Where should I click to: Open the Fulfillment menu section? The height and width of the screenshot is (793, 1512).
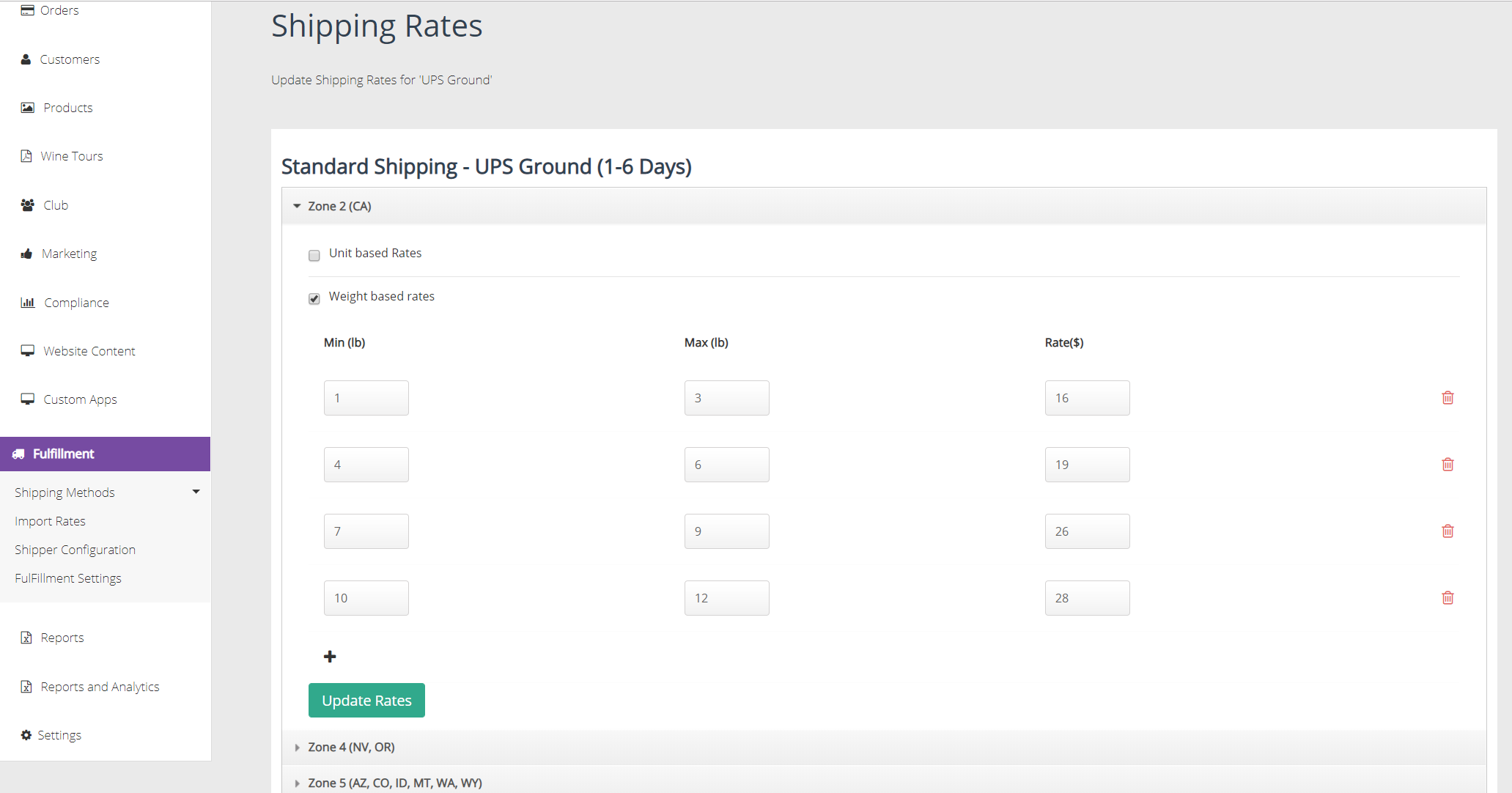pyautogui.click(x=64, y=454)
